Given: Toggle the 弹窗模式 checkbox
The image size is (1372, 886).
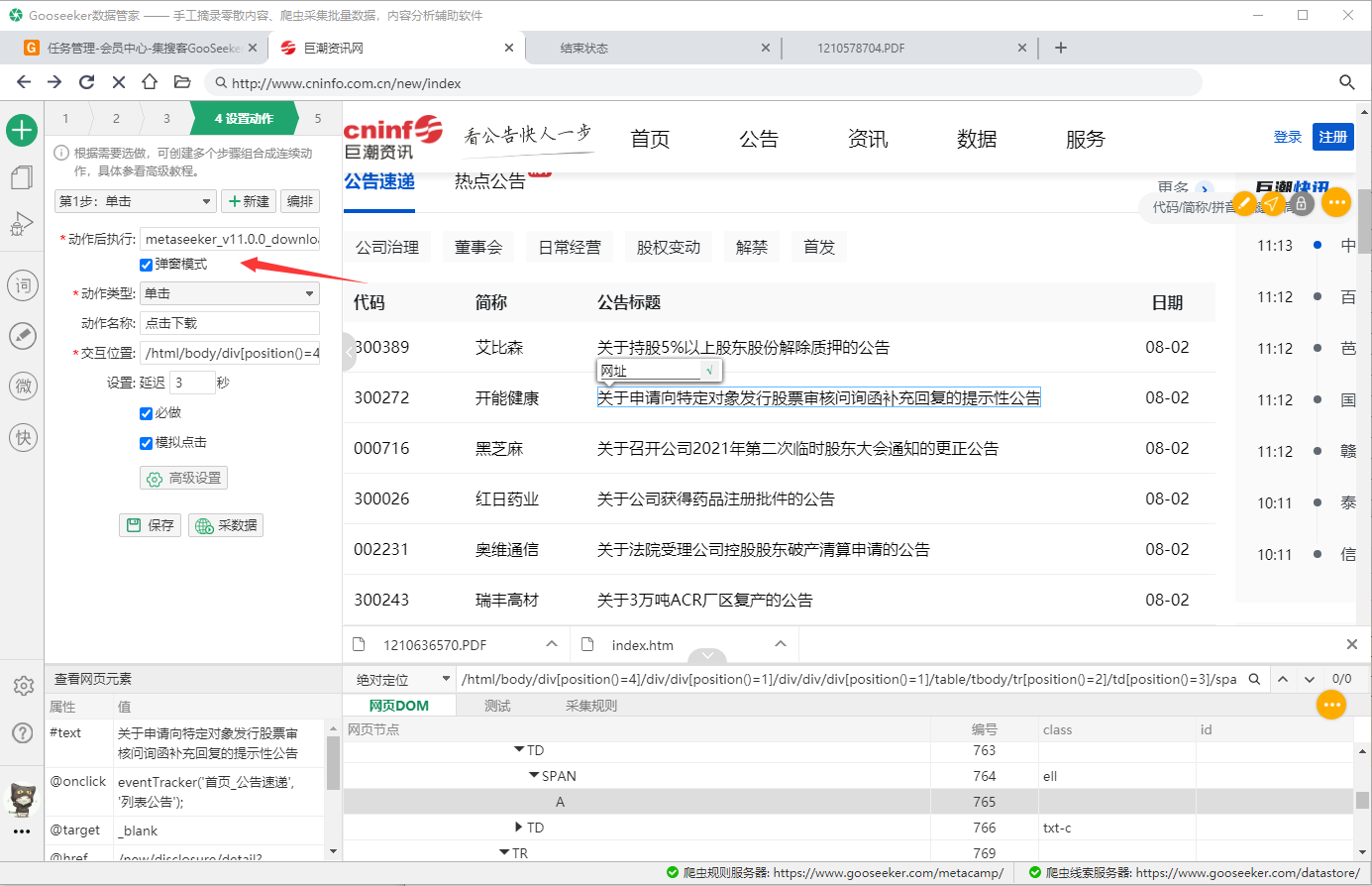Looking at the screenshot, I should coord(146,265).
